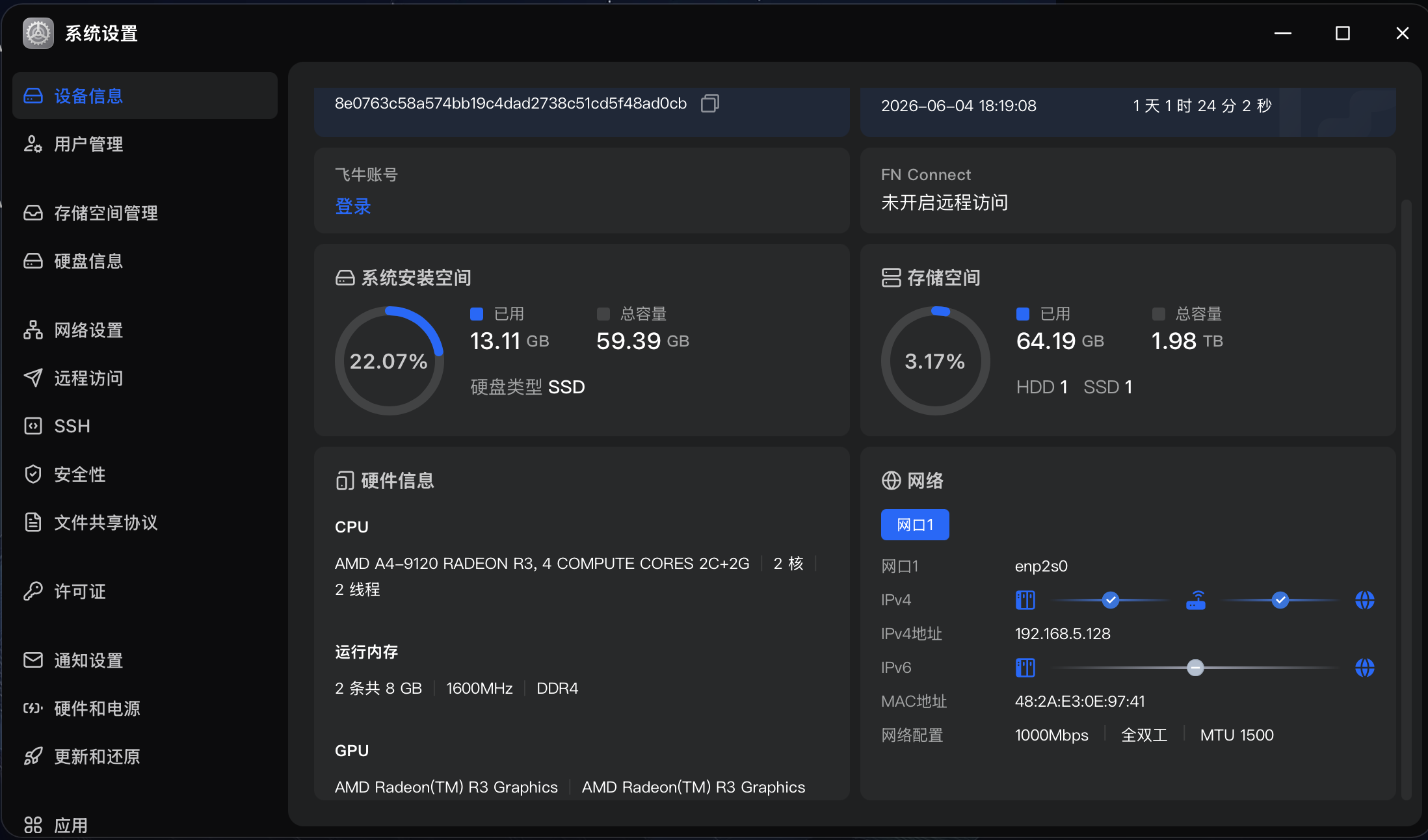Open 通知设置 page
Viewport: 1428px width, 840px height.
(x=145, y=660)
